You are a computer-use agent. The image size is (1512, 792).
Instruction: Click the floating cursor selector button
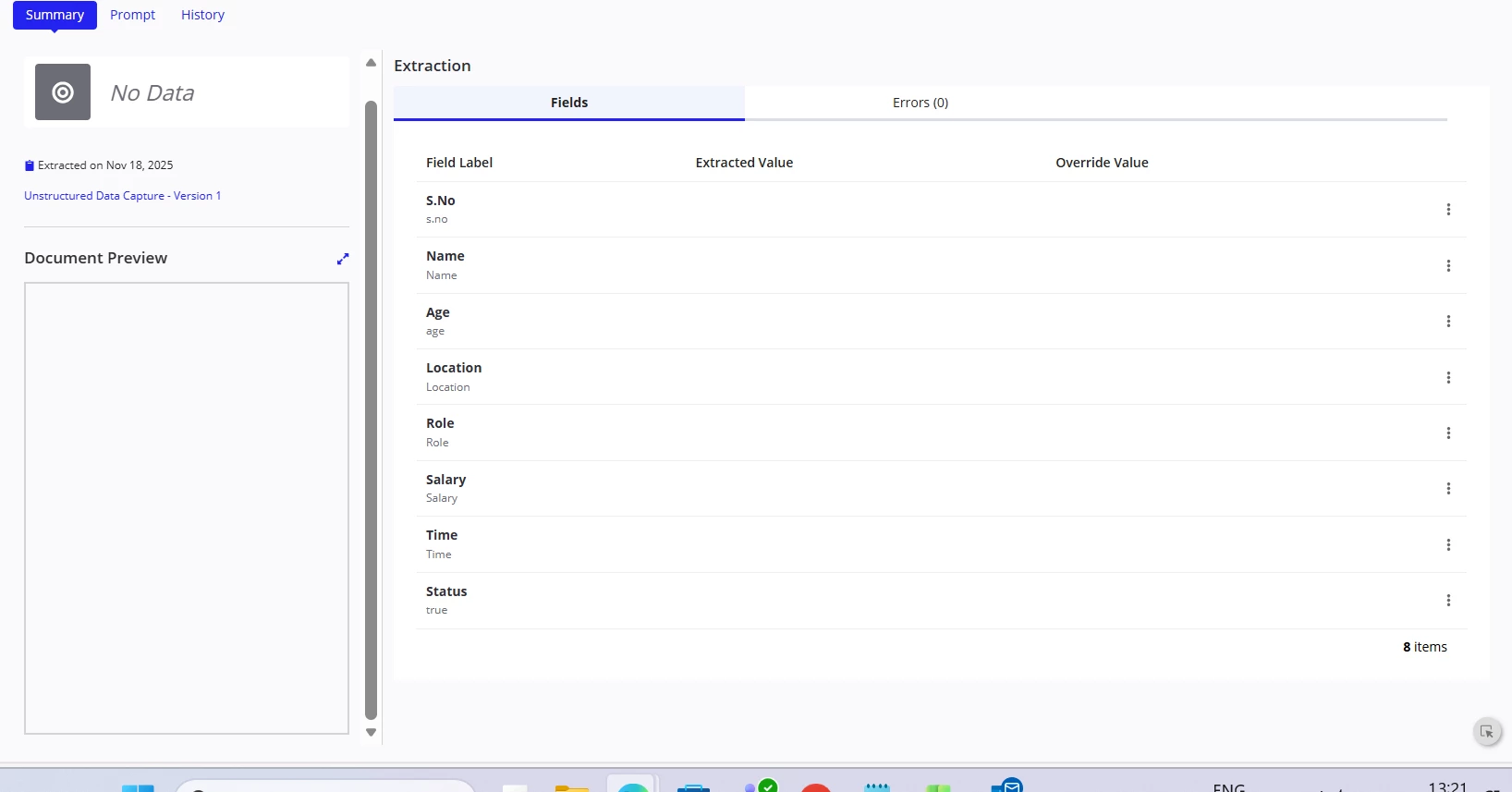click(x=1487, y=732)
